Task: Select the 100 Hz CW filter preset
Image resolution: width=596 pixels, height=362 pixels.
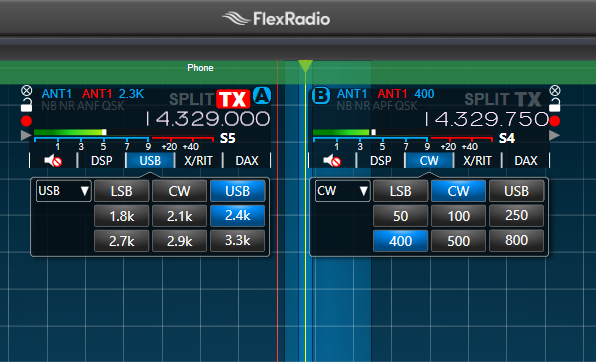Action: tap(458, 216)
